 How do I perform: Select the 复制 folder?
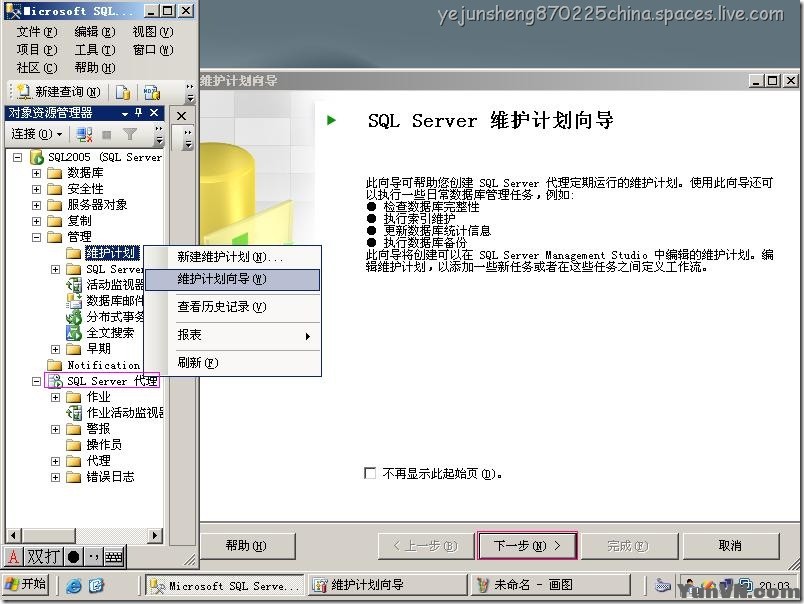pos(69,220)
